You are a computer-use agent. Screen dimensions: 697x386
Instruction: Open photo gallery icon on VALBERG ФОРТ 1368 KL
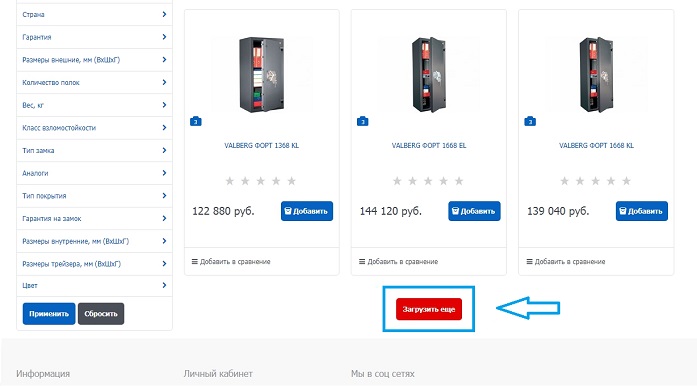point(196,121)
